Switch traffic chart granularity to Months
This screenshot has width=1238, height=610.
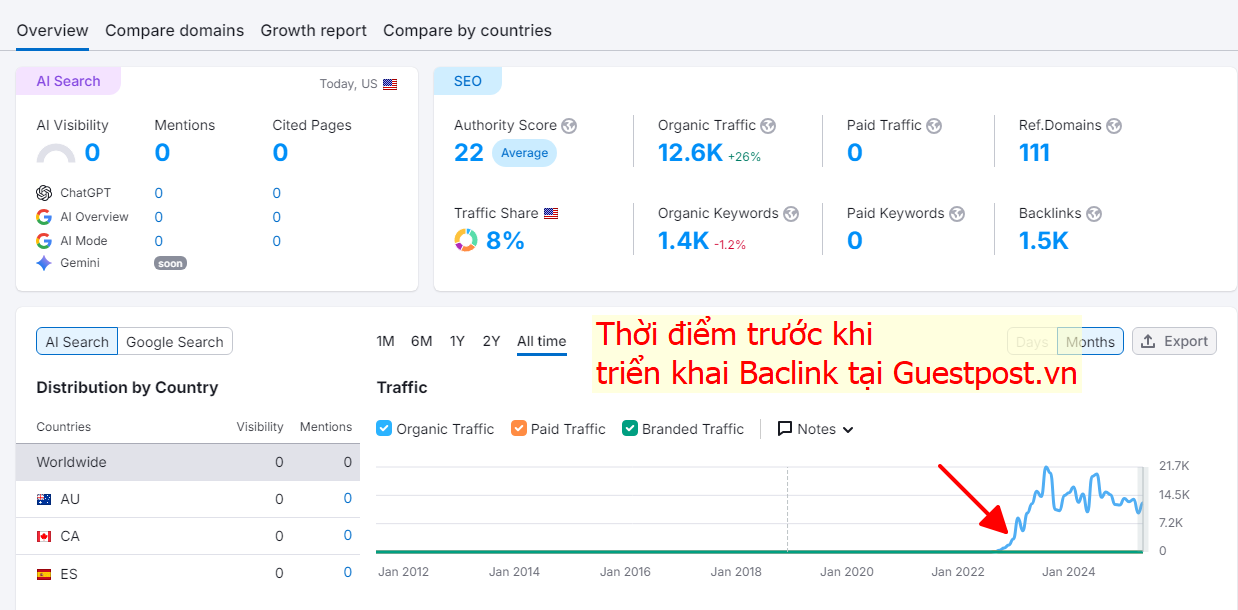tap(1090, 341)
